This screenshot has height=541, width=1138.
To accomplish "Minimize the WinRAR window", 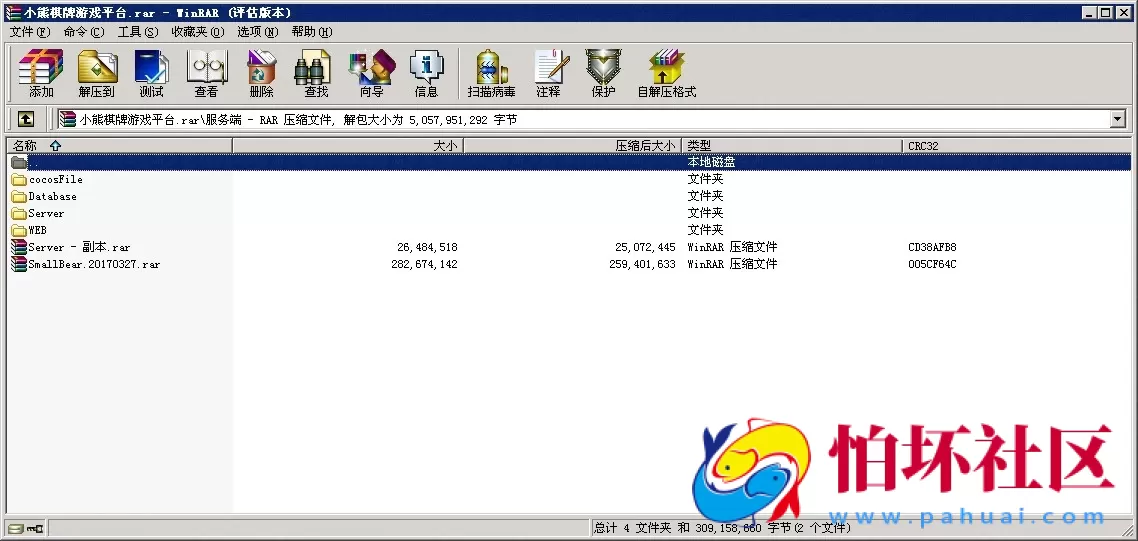I will point(1090,13).
